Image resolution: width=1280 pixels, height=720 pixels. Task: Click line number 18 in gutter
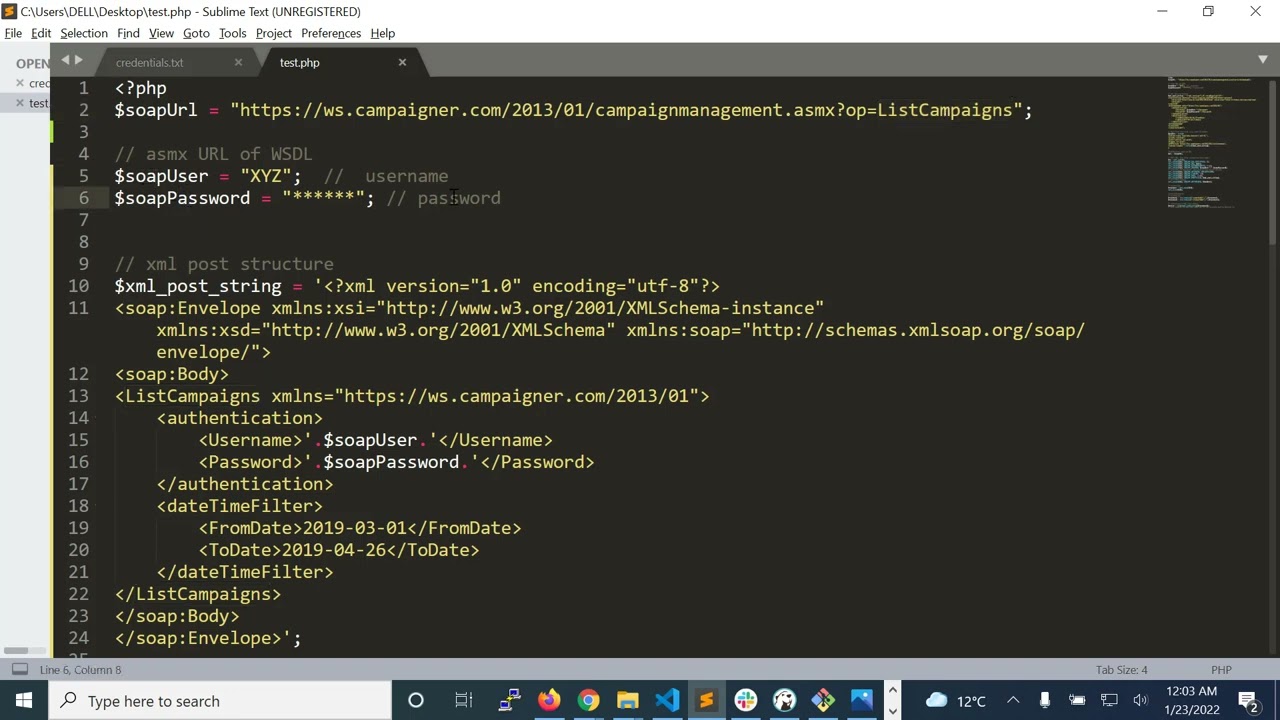78,506
